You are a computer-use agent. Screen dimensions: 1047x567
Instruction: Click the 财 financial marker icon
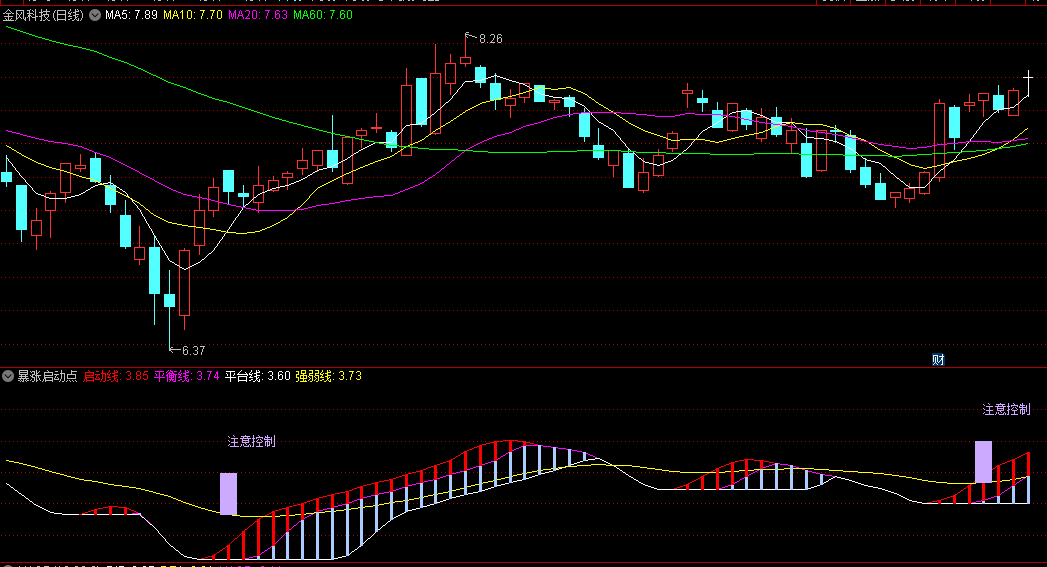pos(938,360)
